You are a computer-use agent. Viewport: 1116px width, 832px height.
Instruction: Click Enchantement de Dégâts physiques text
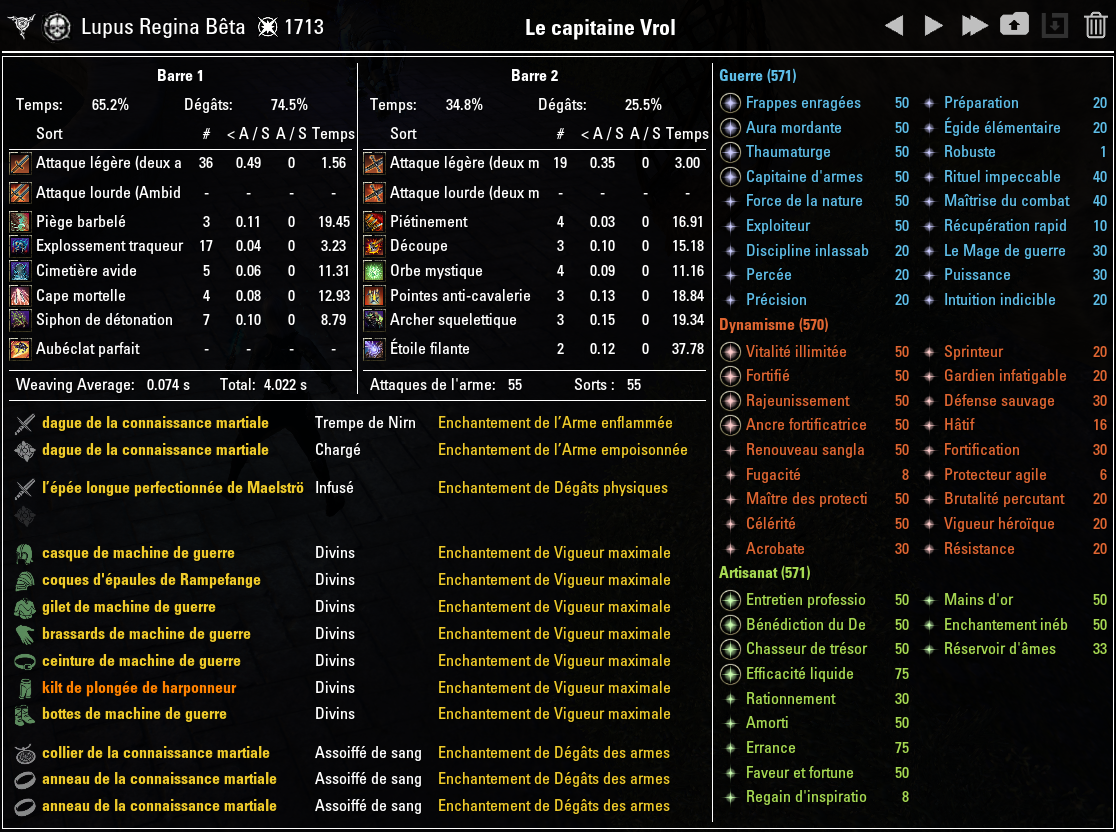(x=553, y=488)
